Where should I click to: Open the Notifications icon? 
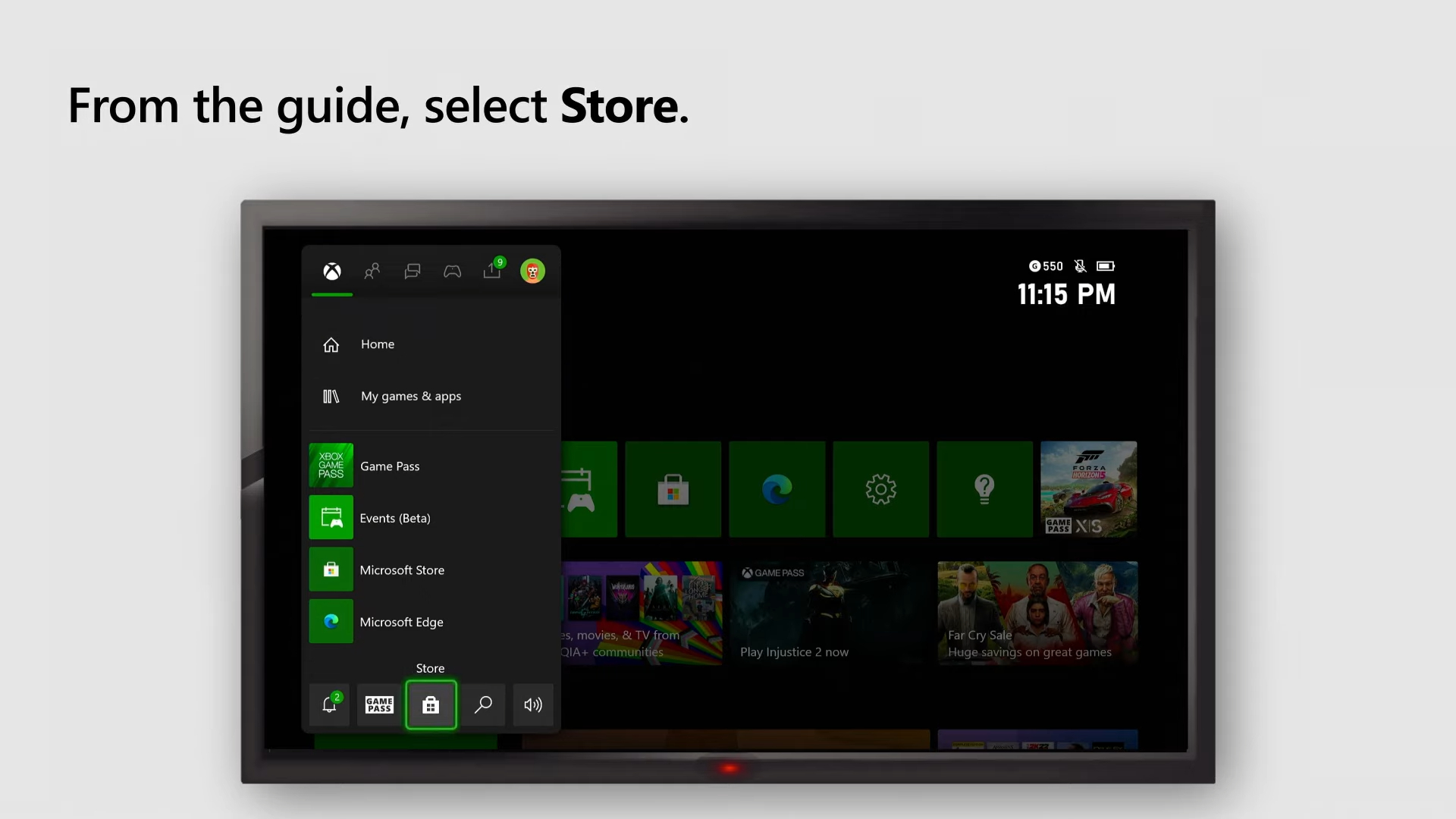click(329, 703)
